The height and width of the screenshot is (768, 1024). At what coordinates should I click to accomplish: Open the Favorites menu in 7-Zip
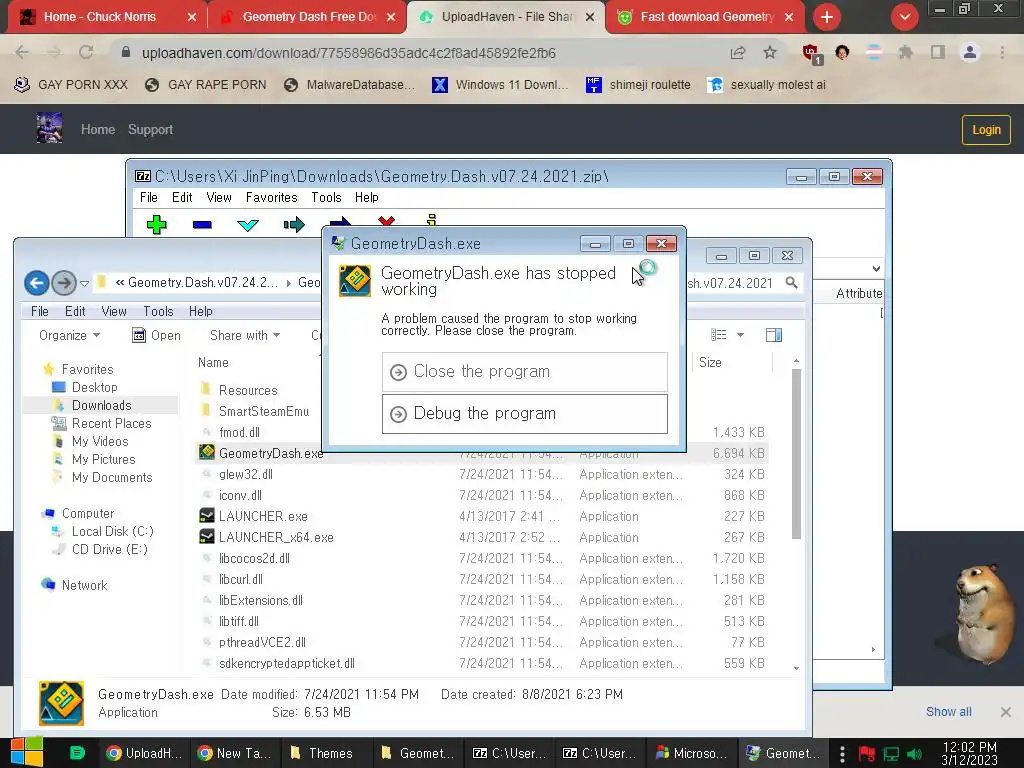(271, 197)
